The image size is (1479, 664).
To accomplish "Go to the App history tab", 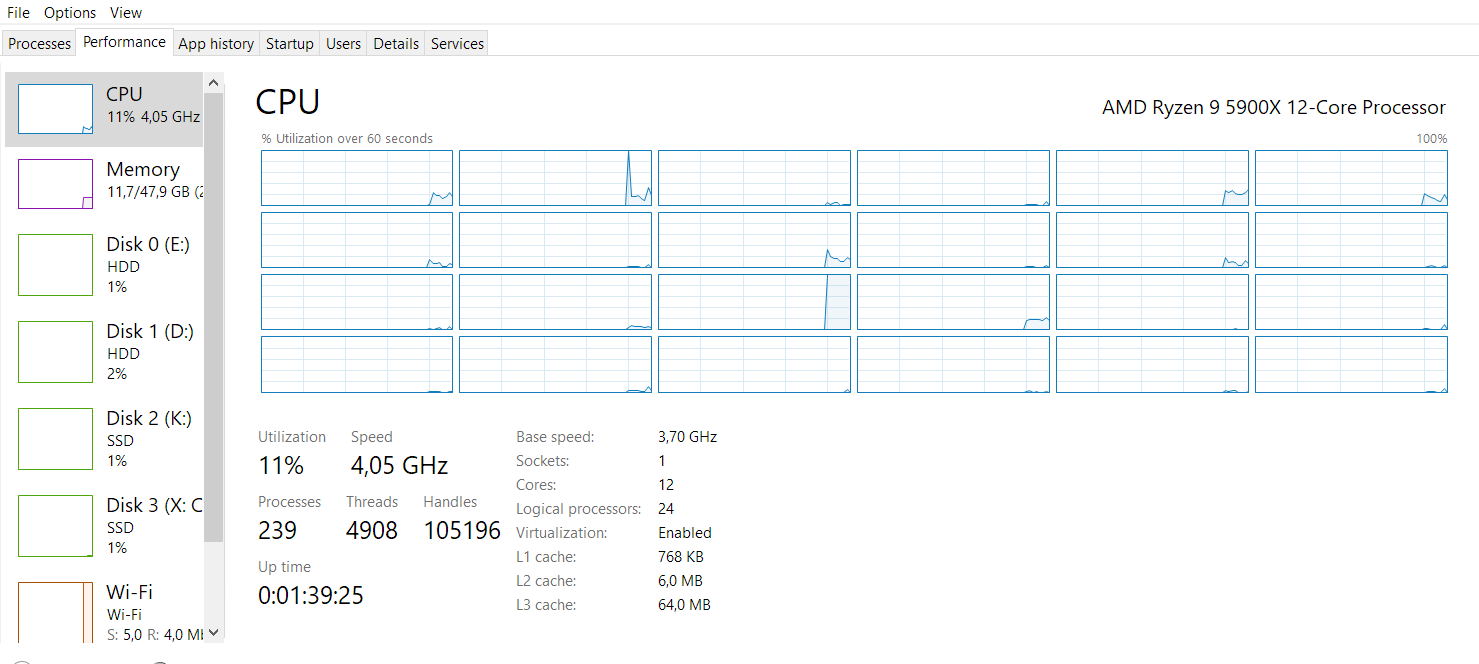I will coord(216,44).
